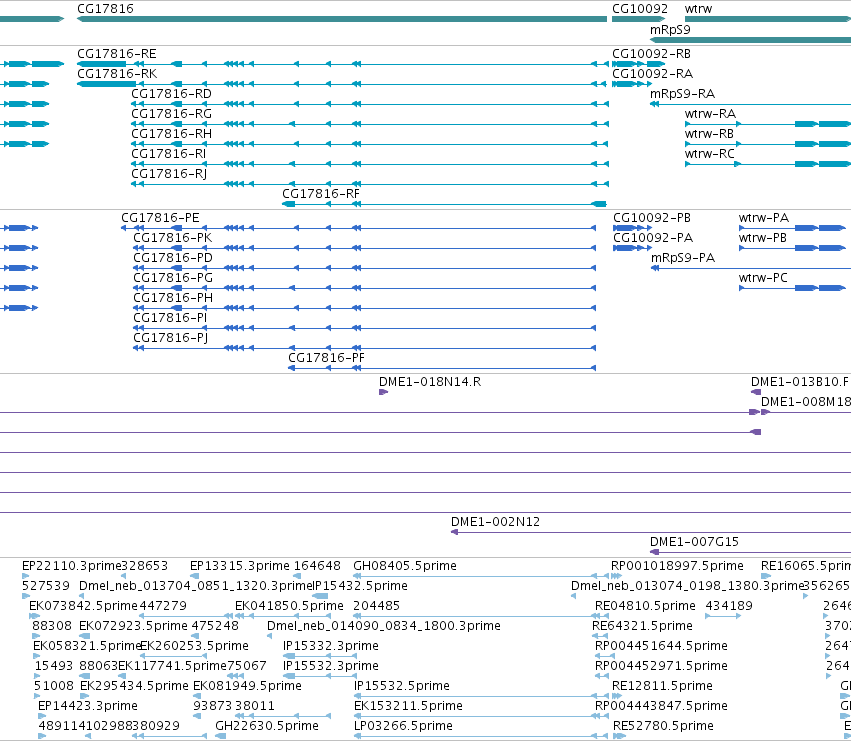The image size is (851, 741).
Task: Select transcript CG17816-RI label
Action: pyautogui.click(x=169, y=154)
